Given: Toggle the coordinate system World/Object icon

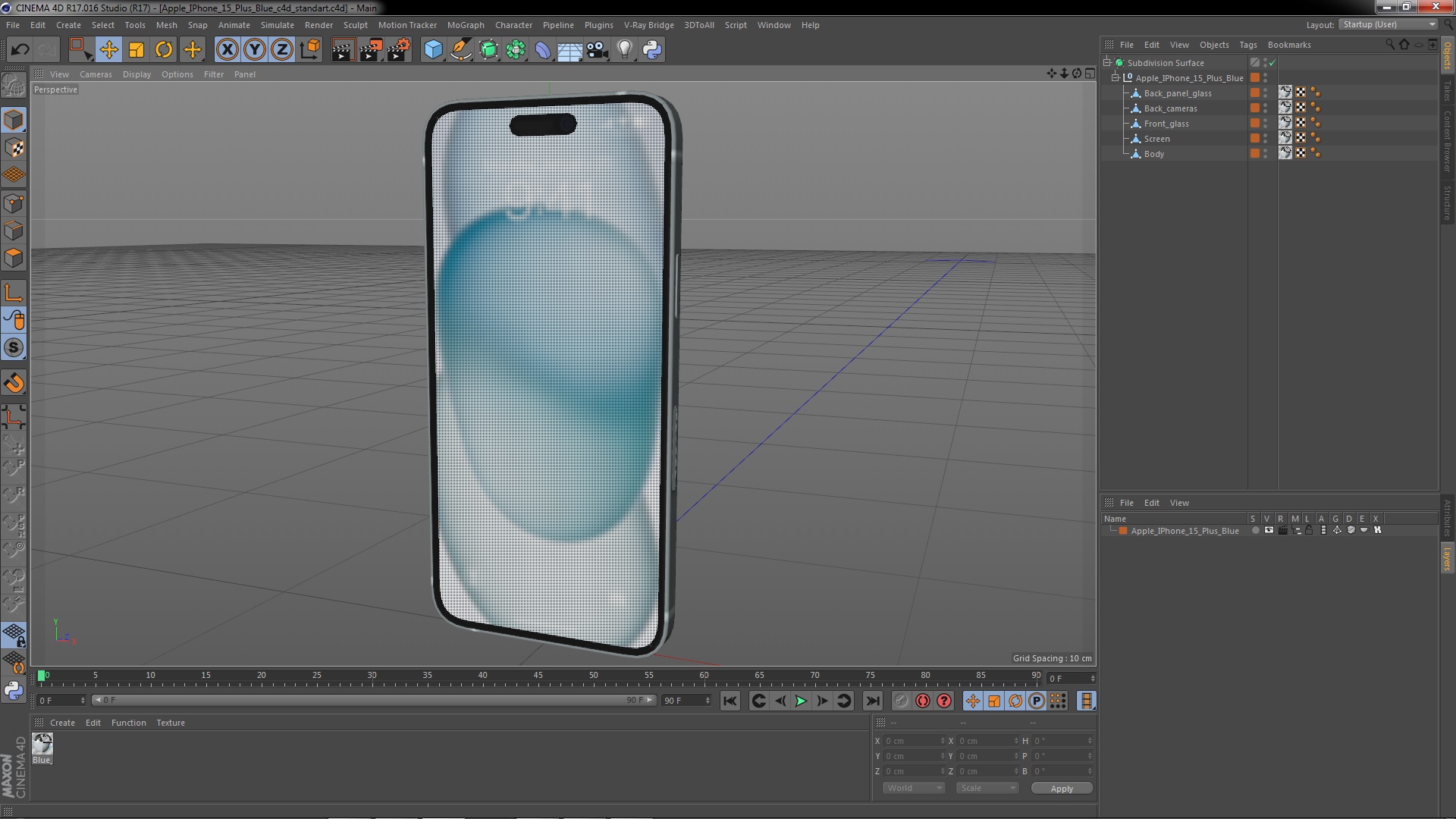Looking at the screenshot, I should [310, 50].
